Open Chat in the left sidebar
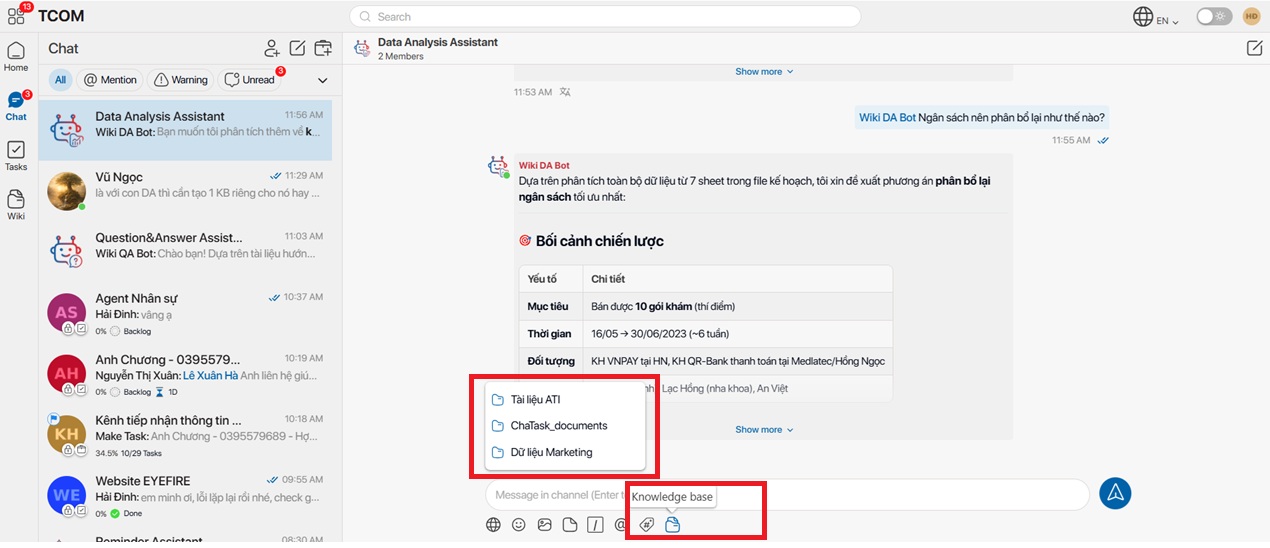The height and width of the screenshot is (548, 1270). pos(16,106)
